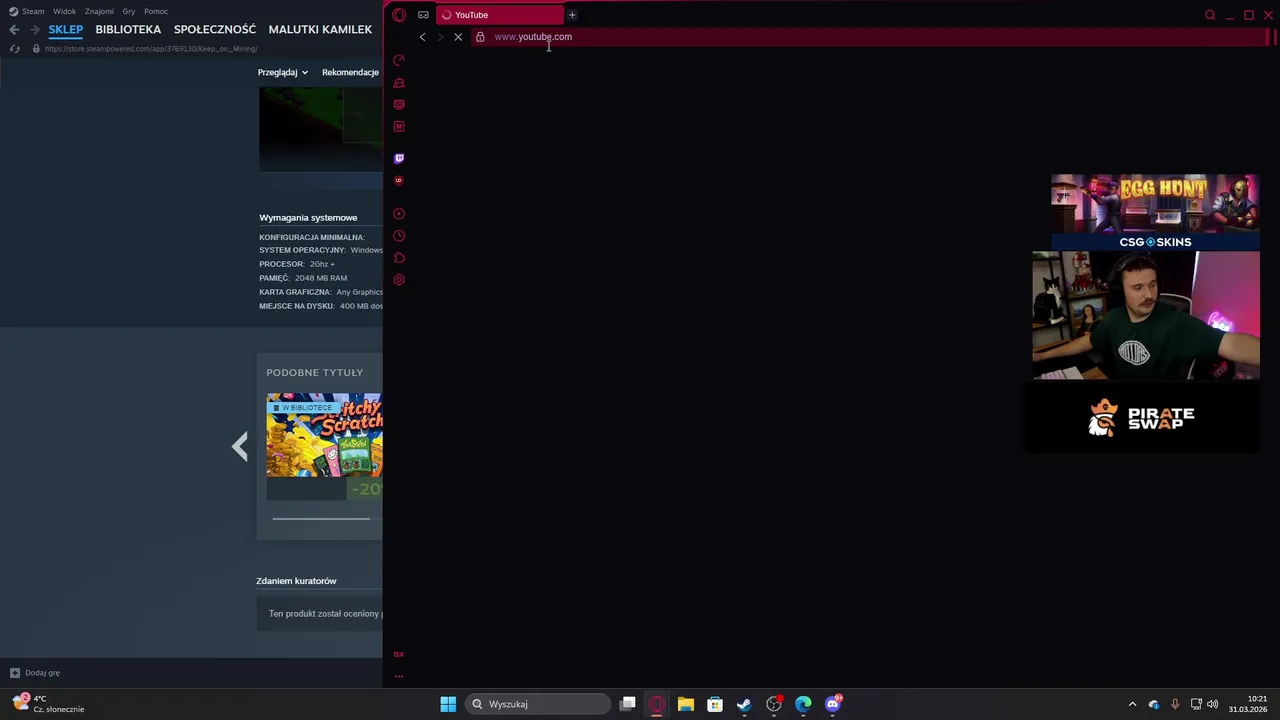The height and width of the screenshot is (720, 1280).
Task: Go forward in Steam window
Action: point(35,30)
